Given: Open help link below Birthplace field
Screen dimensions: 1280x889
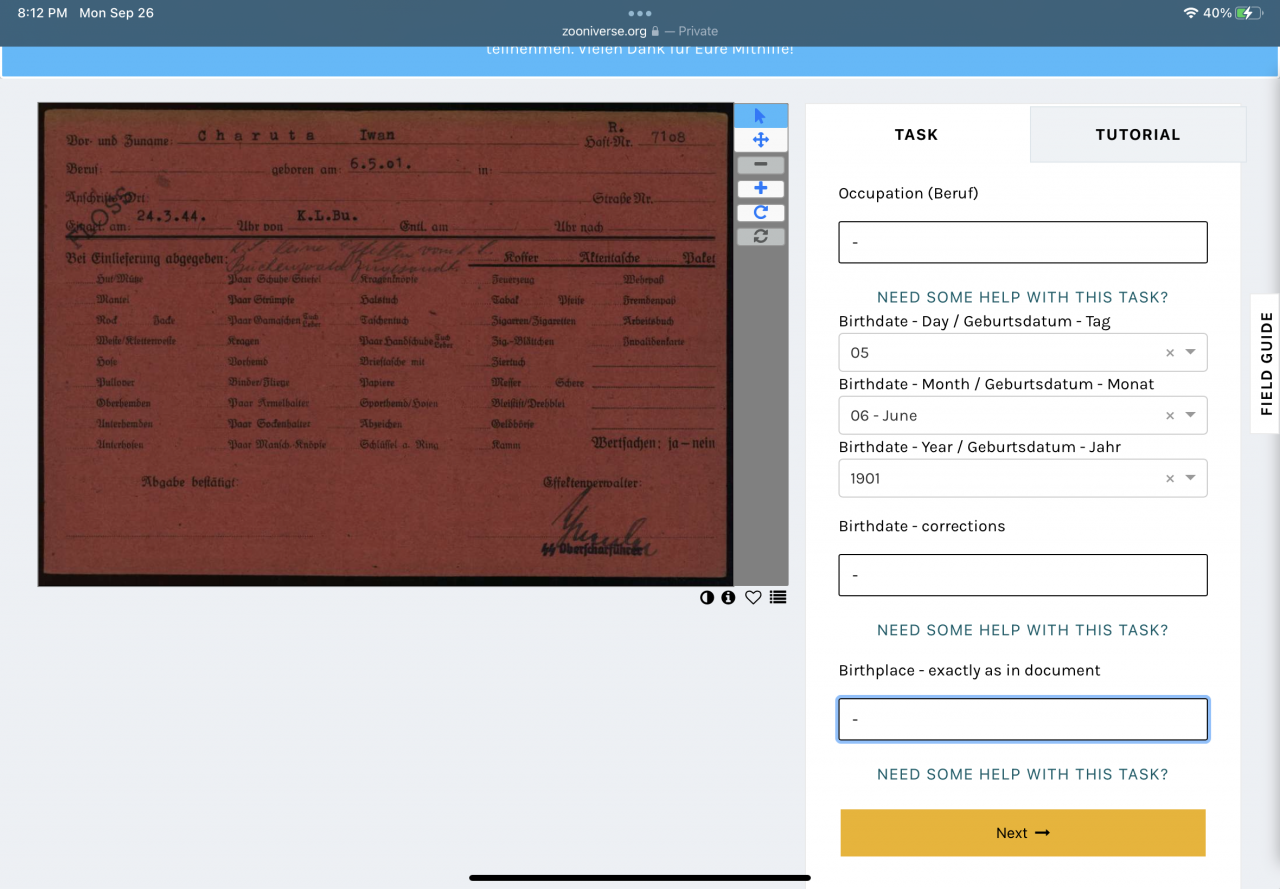Looking at the screenshot, I should pos(1022,774).
